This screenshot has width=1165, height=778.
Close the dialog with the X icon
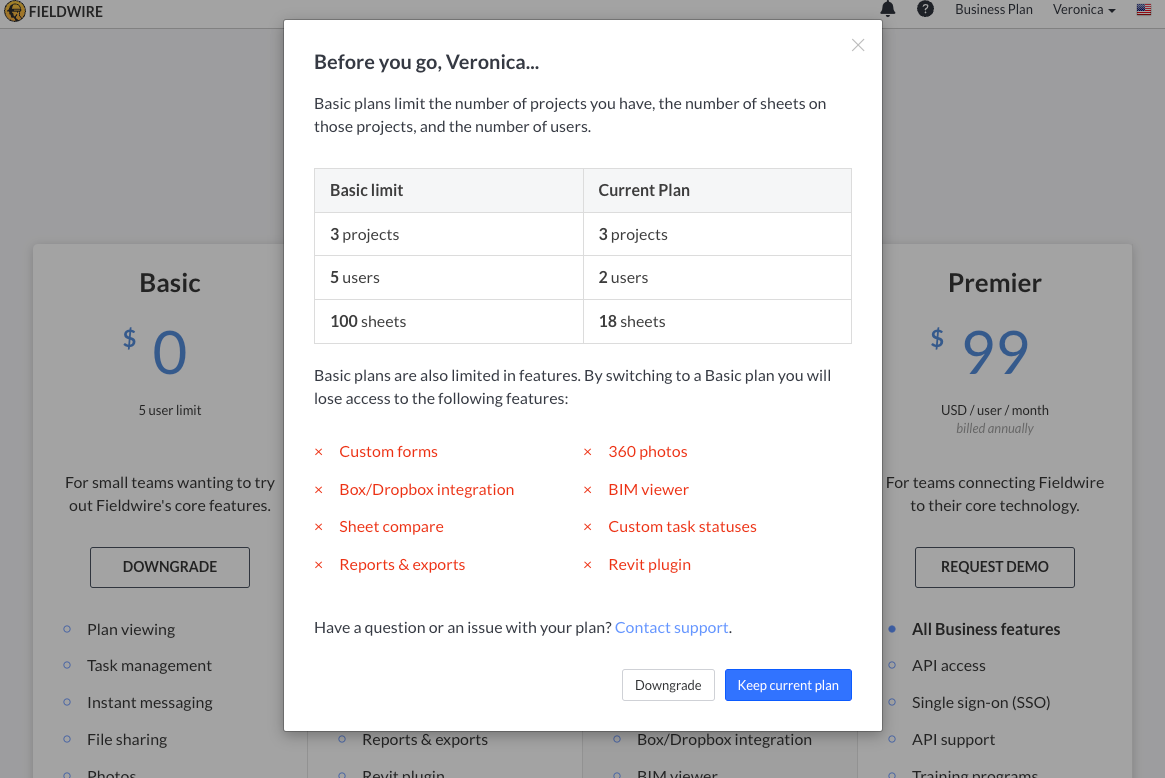(x=857, y=45)
